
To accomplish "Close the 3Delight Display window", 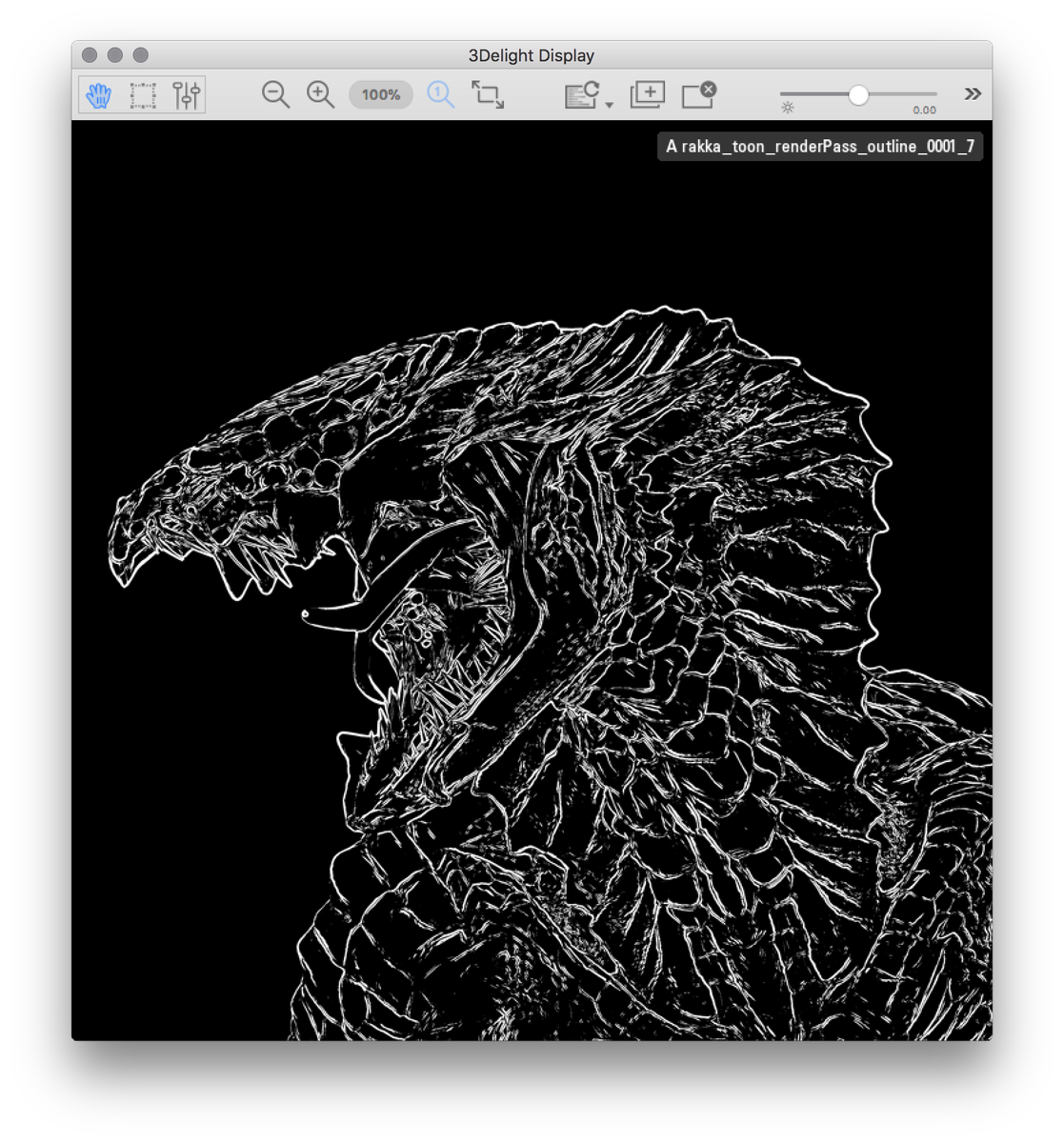I will pyautogui.click(x=90, y=55).
